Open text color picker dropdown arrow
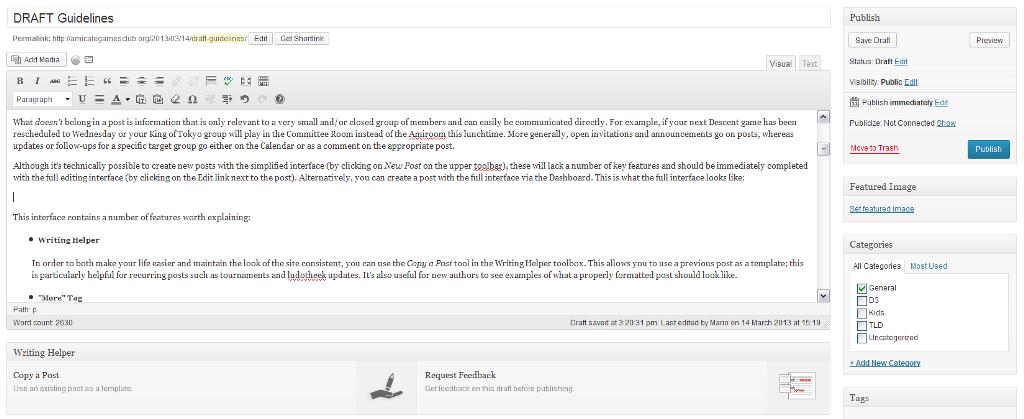The height and width of the screenshot is (419, 1024). [x=127, y=99]
